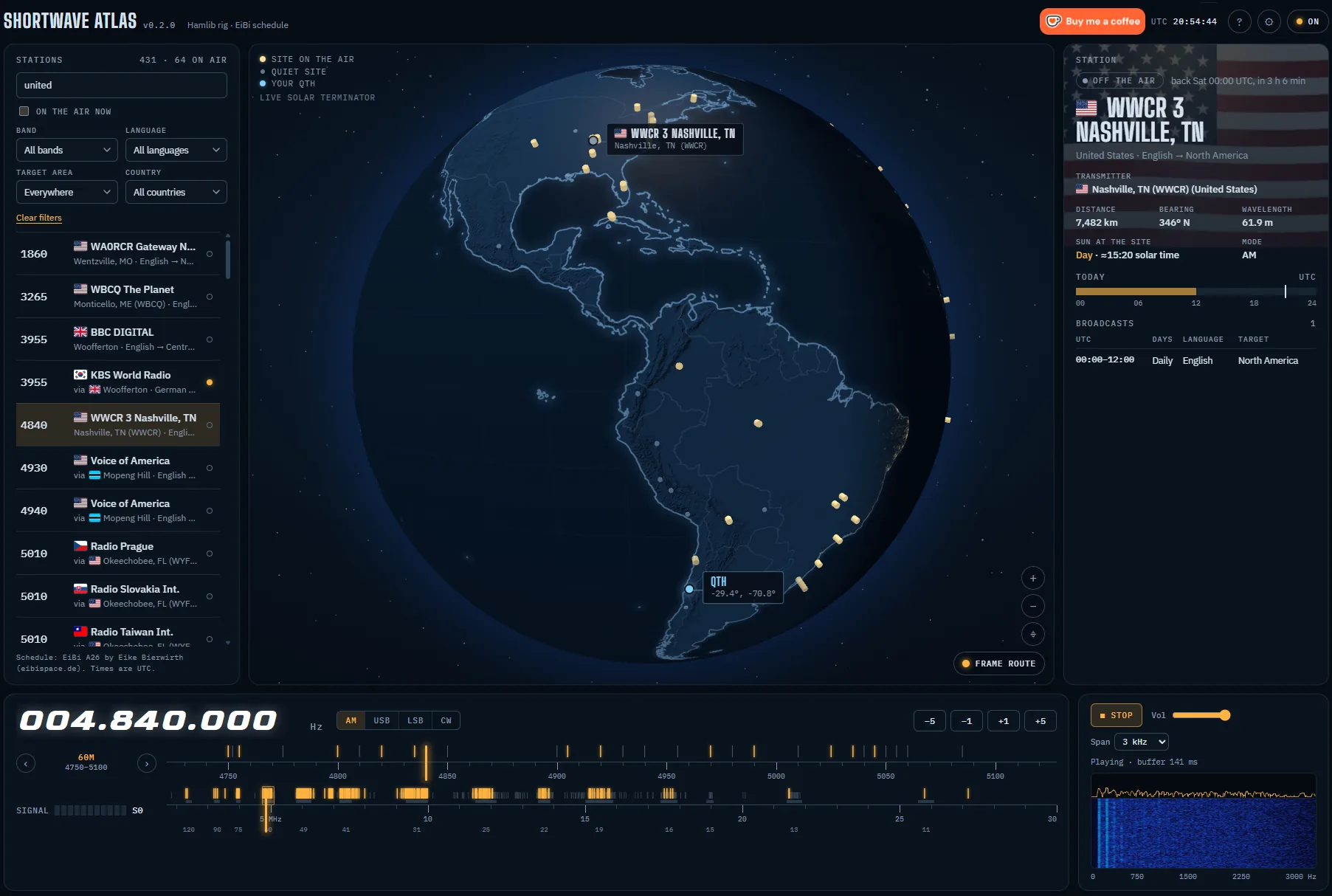1332x896 pixels.
Task: Enable the On The Air Now checkbox
Action: coord(24,111)
